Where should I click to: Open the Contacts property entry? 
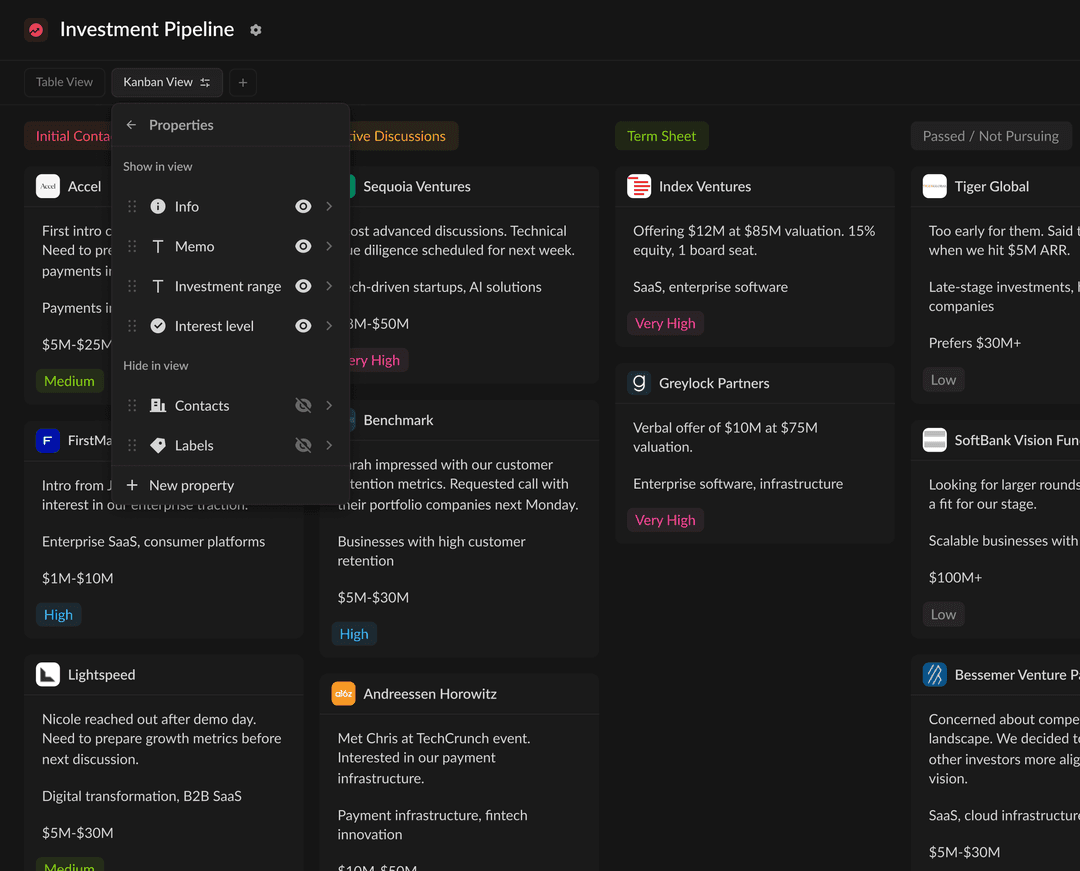tap(230, 406)
